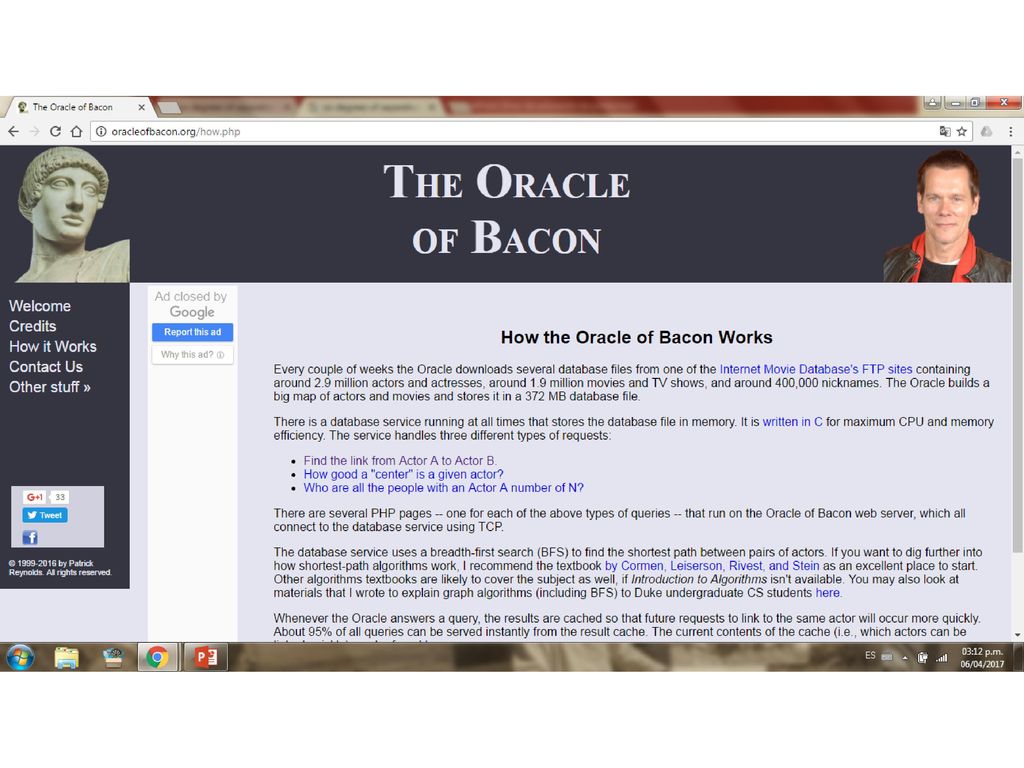Open PowerPoint from the taskbar
The width and height of the screenshot is (1024, 768).
(x=206, y=657)
